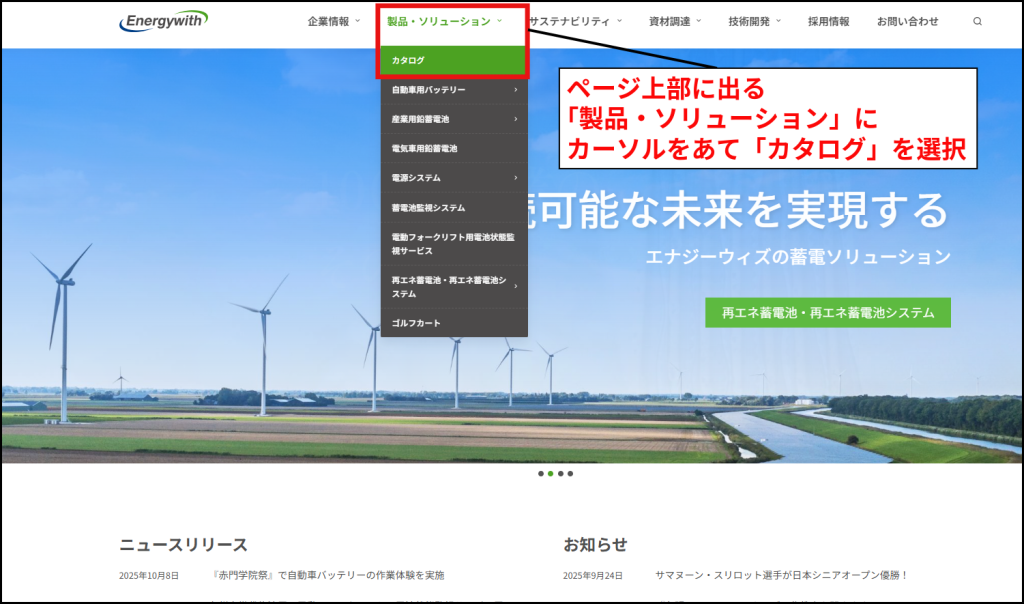1024x604 pixels.
Task: Open the search magnifier icon
Action: click(x=977, y=21)
